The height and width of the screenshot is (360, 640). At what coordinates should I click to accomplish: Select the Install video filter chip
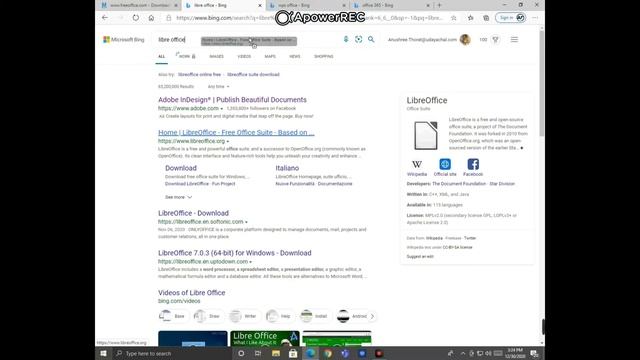[315, 316]
